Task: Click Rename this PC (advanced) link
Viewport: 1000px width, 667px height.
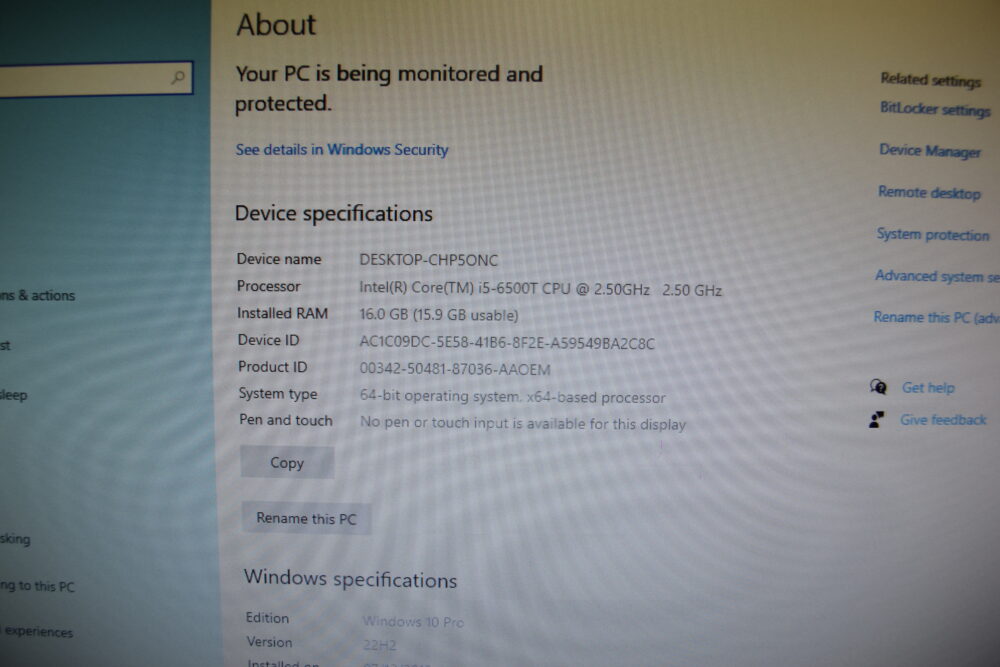Action: (937, 318)
